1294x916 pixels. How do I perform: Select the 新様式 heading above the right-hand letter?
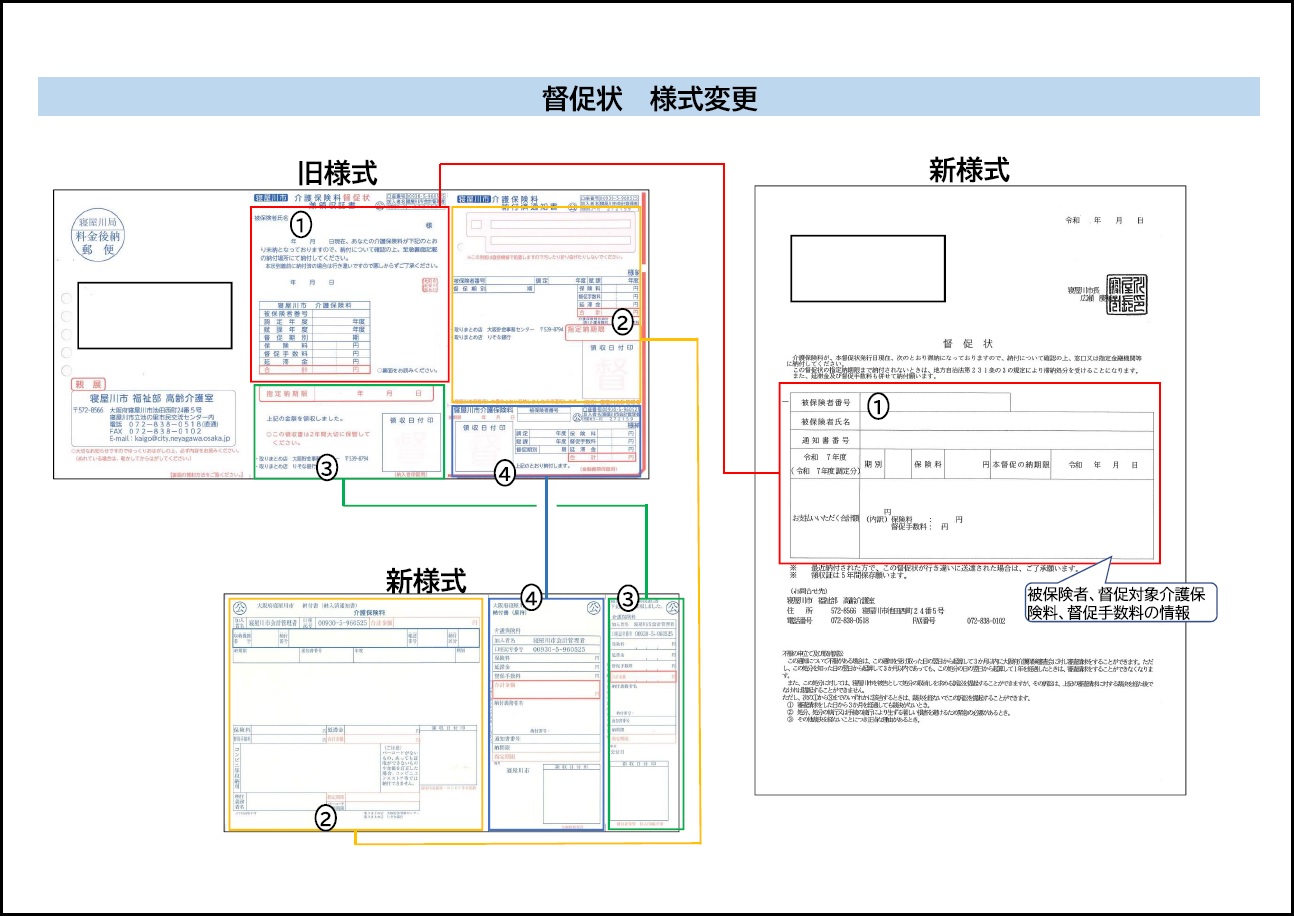coord(969,169)
